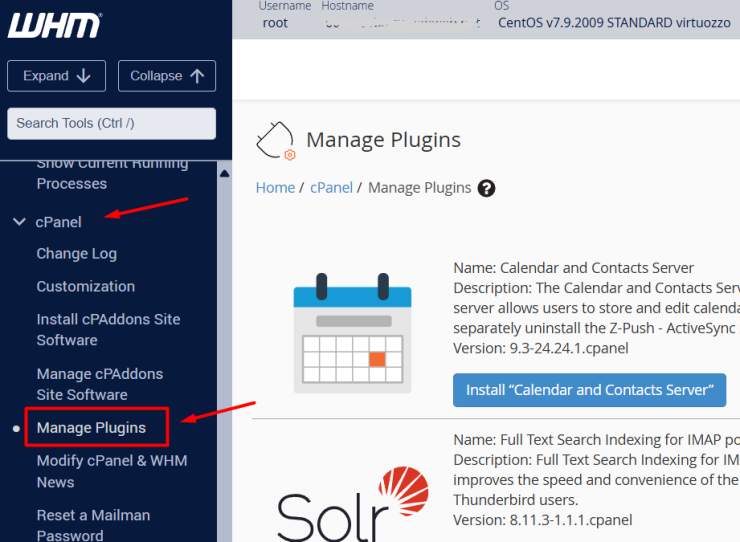
Task: Click the CentOS v7.9.2009 OS text
Action: click(x=614, y=23)
